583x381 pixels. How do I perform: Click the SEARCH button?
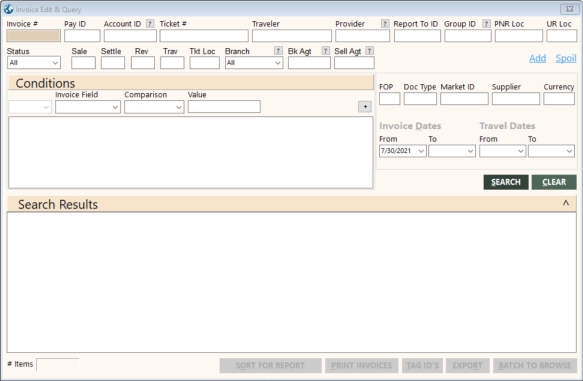coord(506,182)
